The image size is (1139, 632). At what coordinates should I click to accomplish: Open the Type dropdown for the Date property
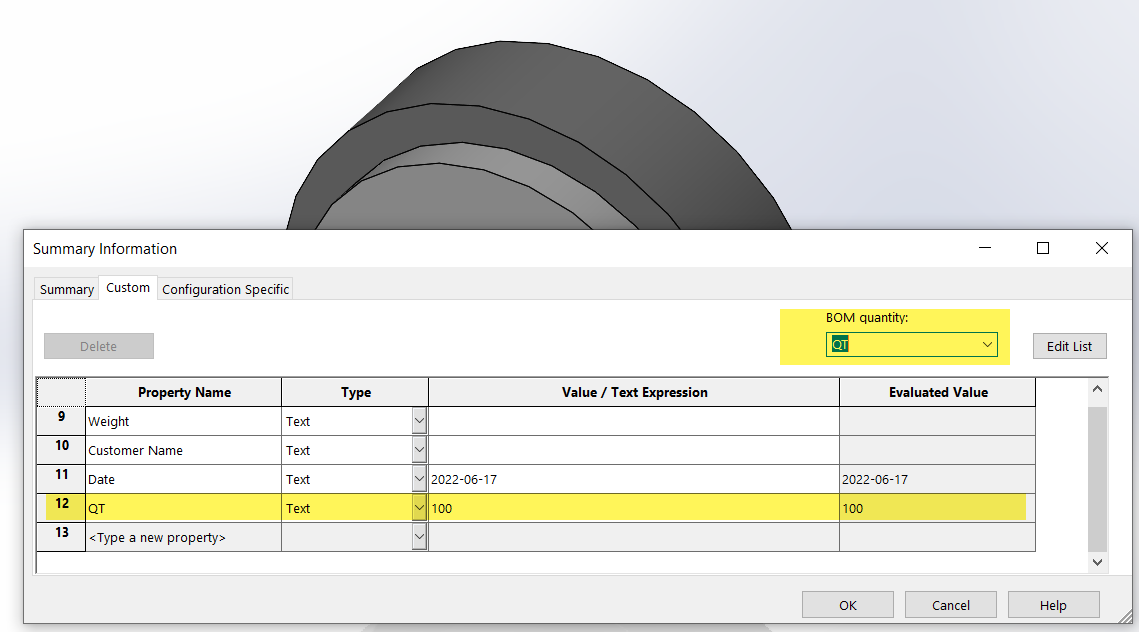419,478
